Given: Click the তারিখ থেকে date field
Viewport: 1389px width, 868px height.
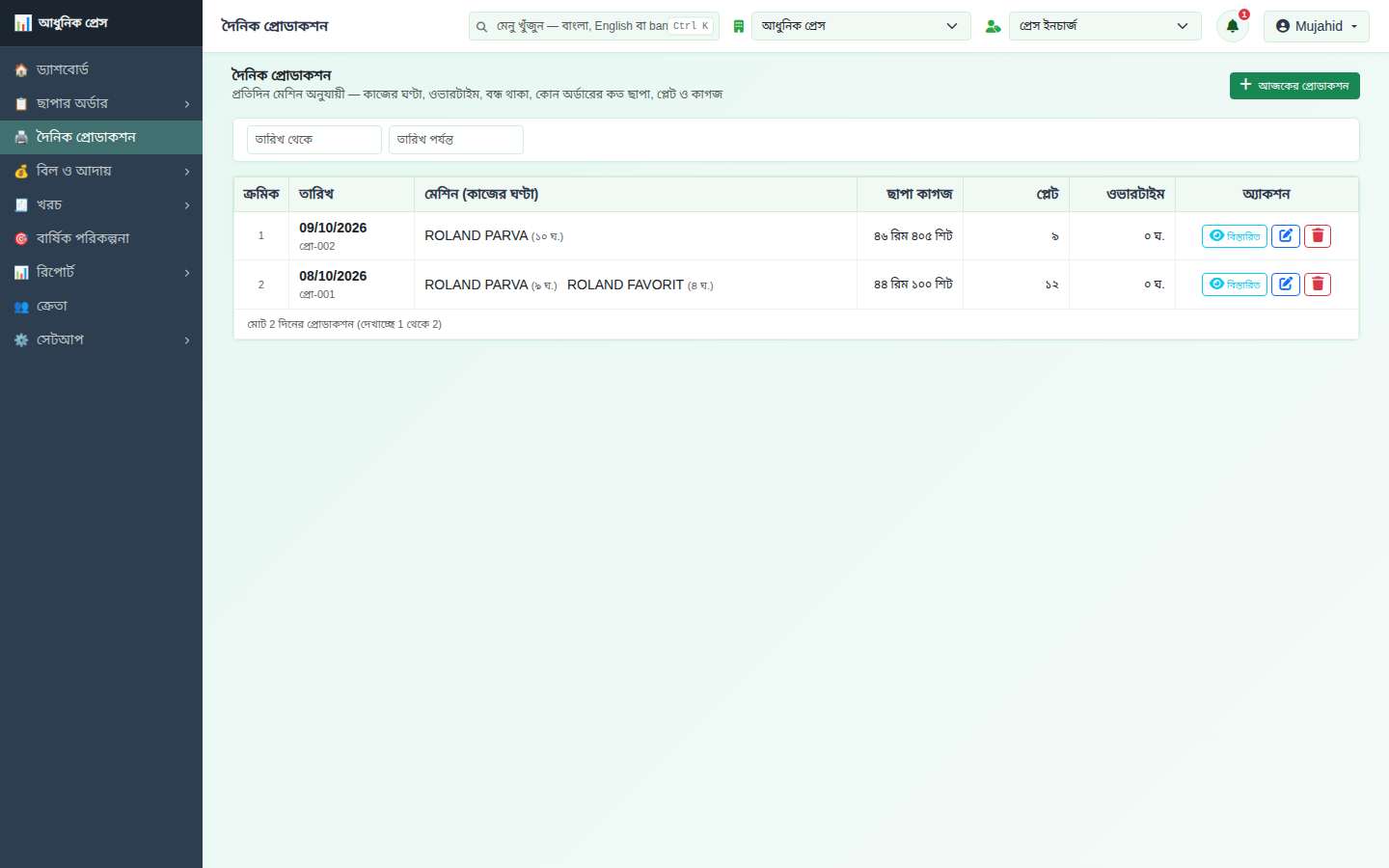Looking at the screenshot, I should (x=314, y=140).
